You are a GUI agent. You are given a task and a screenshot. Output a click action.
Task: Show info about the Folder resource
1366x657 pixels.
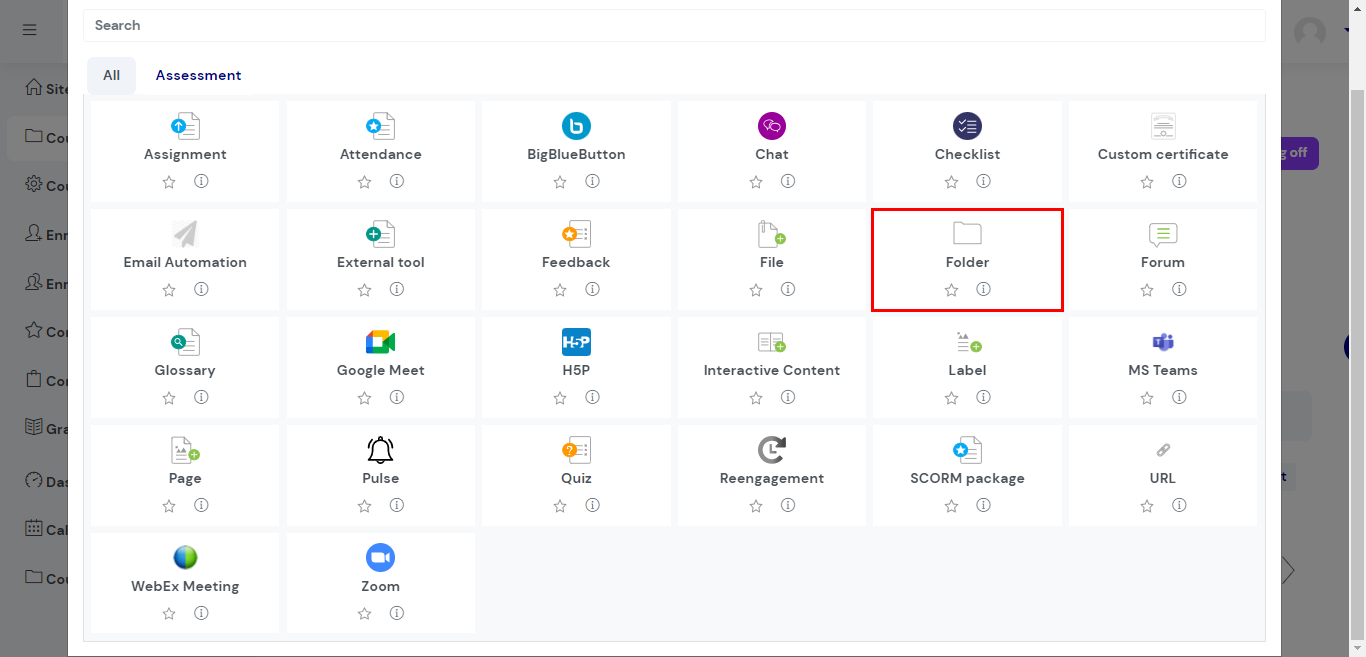(983, 289)
